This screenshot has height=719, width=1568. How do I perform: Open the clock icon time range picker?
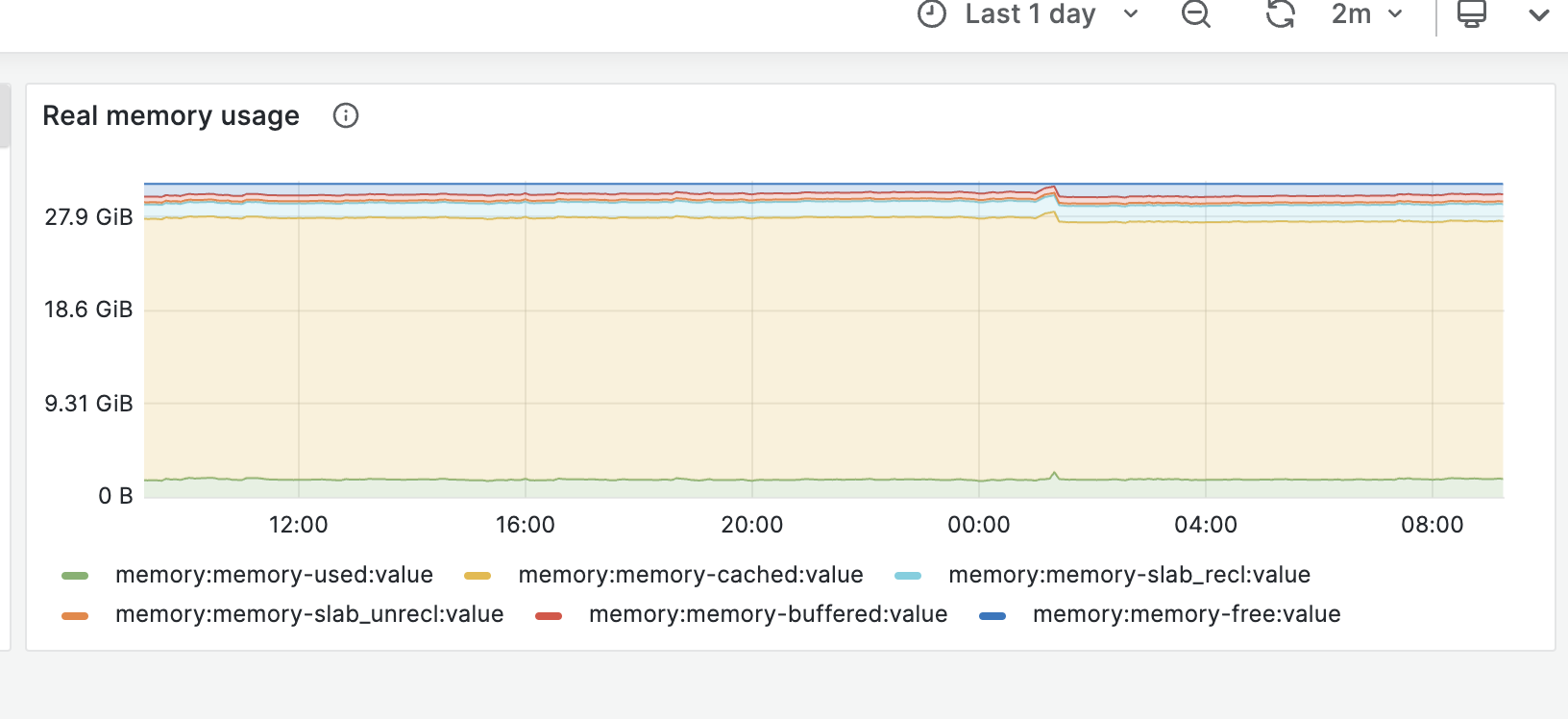click(x=932, y=13)
